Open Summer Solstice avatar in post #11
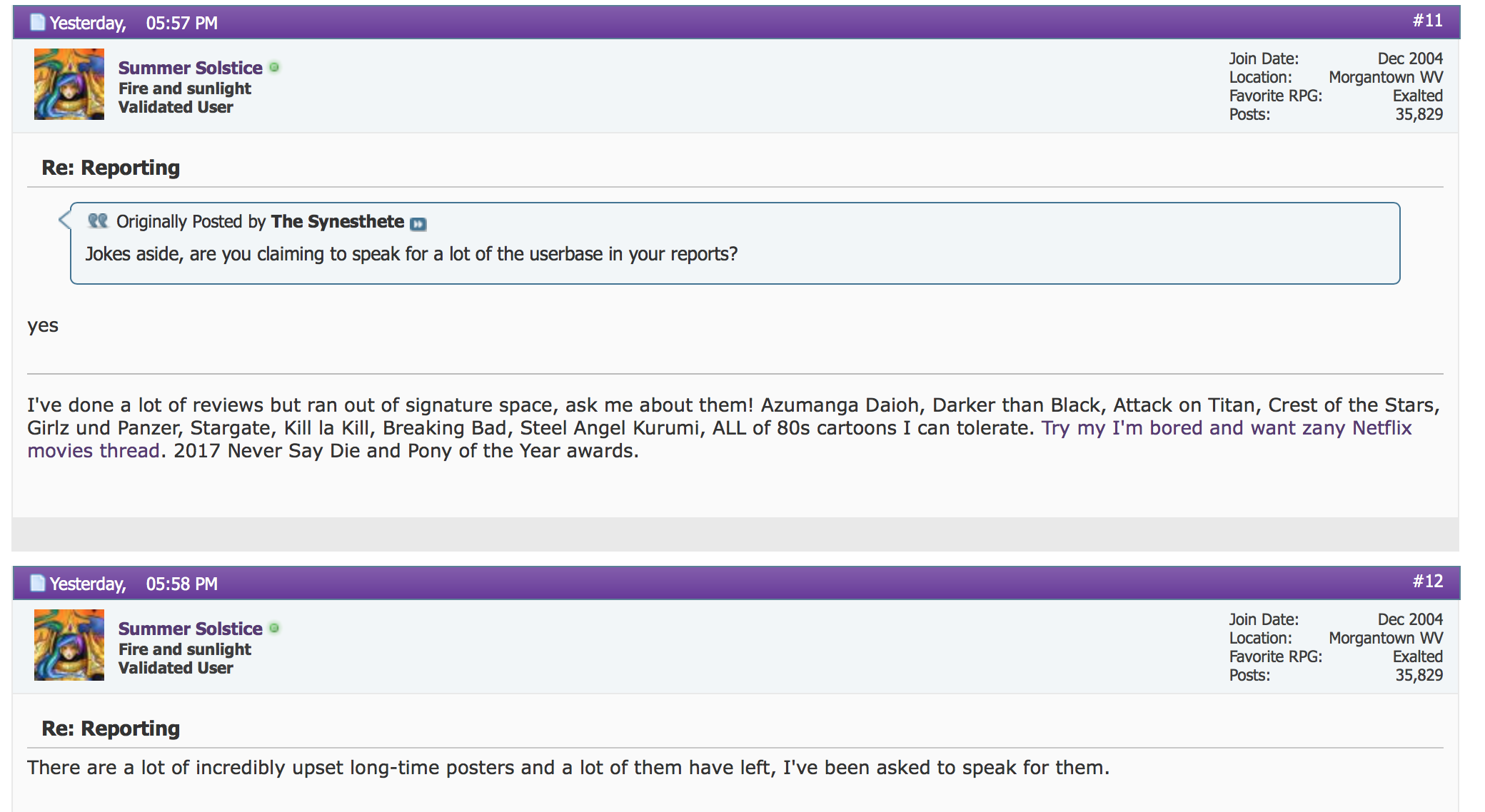 pyautogui.click(x=69, y=84)
